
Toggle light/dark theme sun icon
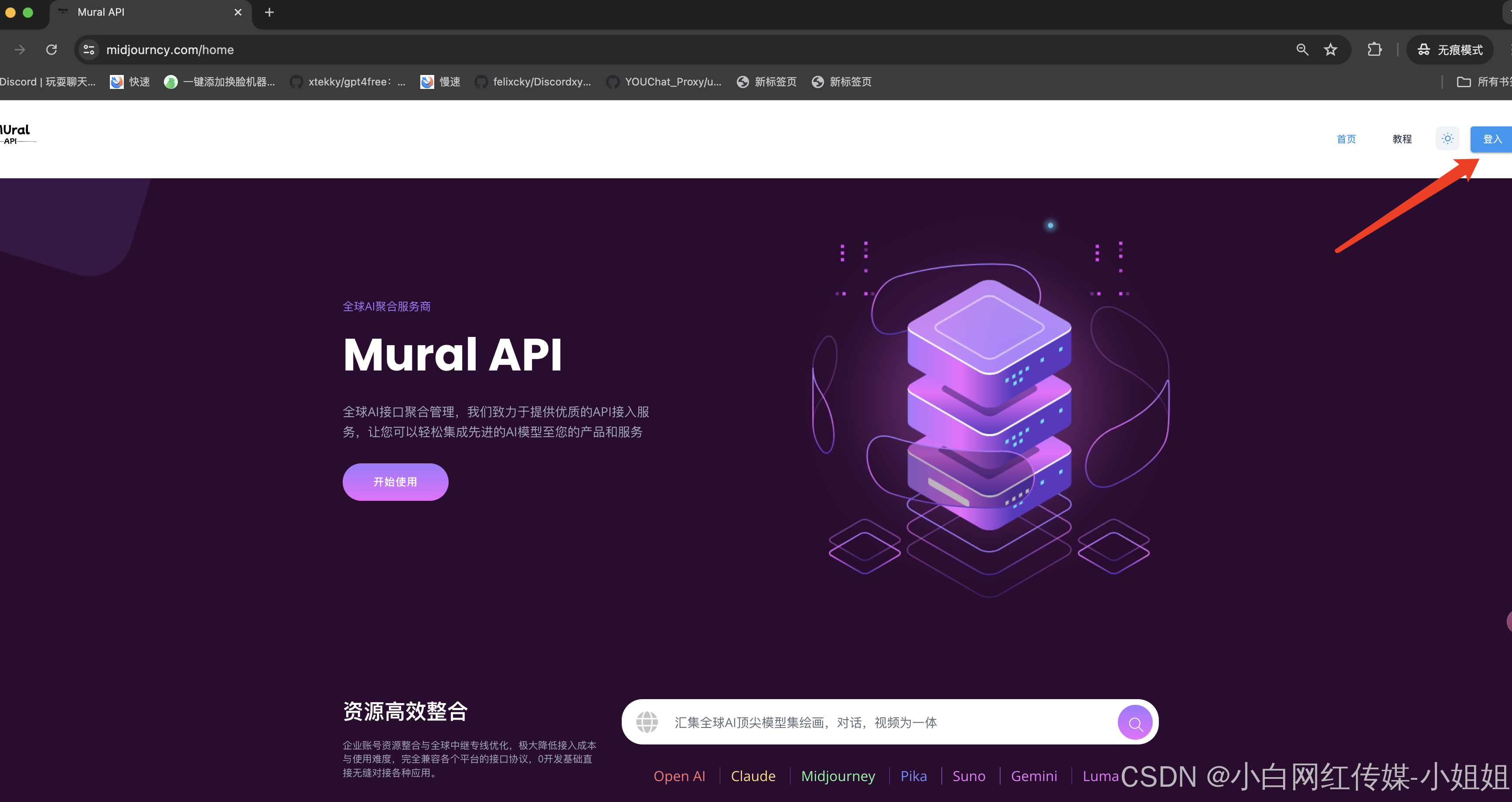(1447, 139)
